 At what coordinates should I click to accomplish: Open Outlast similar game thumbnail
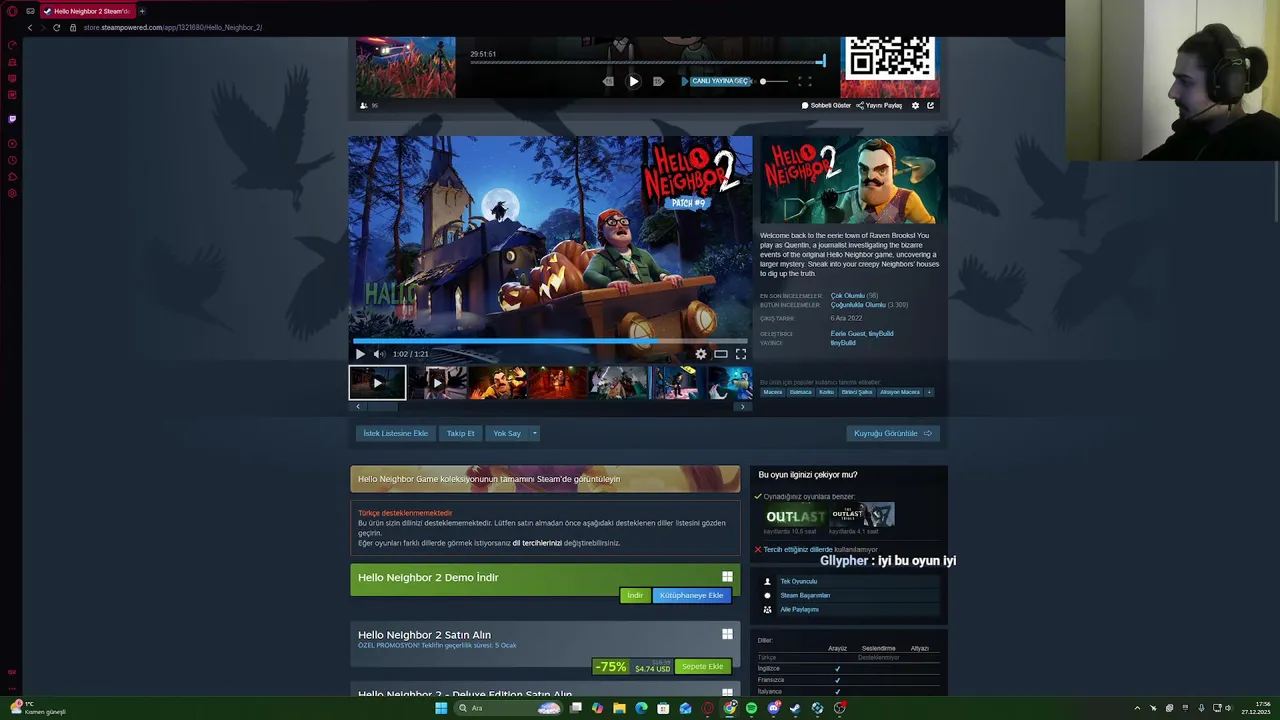click(795, 515)
